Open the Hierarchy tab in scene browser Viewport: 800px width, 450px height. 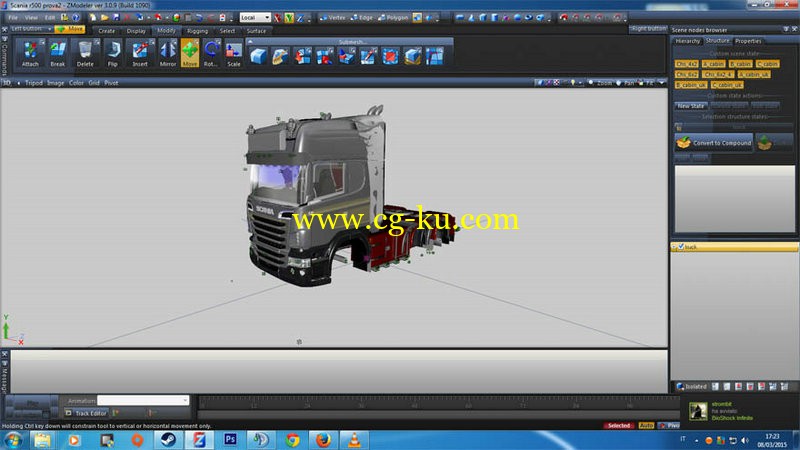[687, 41]
